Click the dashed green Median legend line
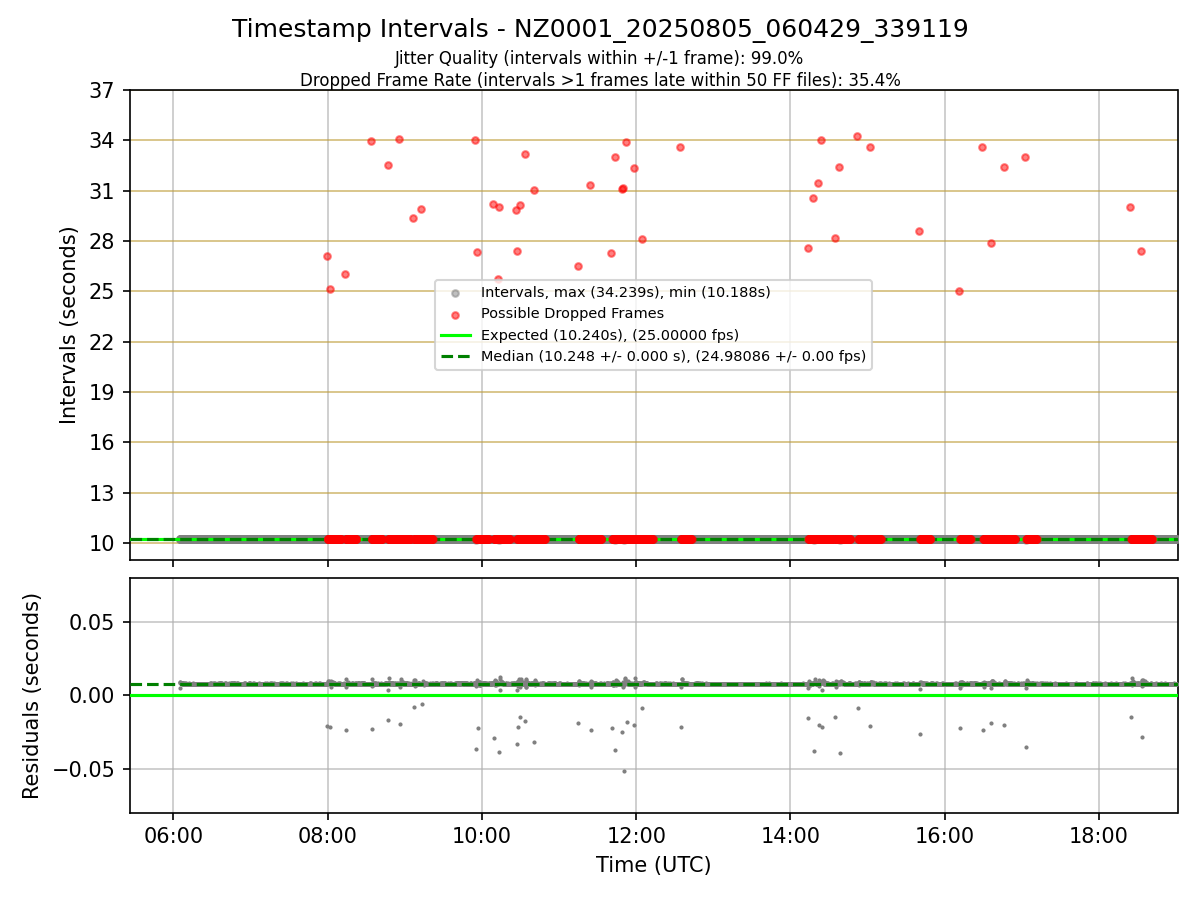Screen dimensions: 1200x900 coord(455,356)
